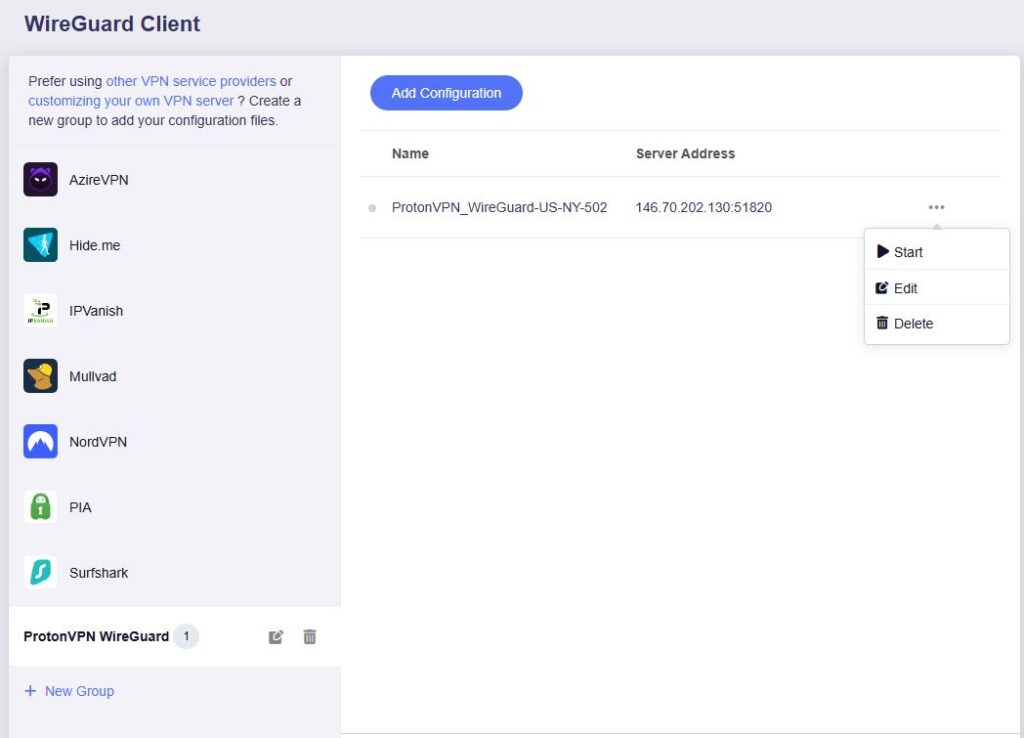Choose Edit from the context menu

click(905, 288)
